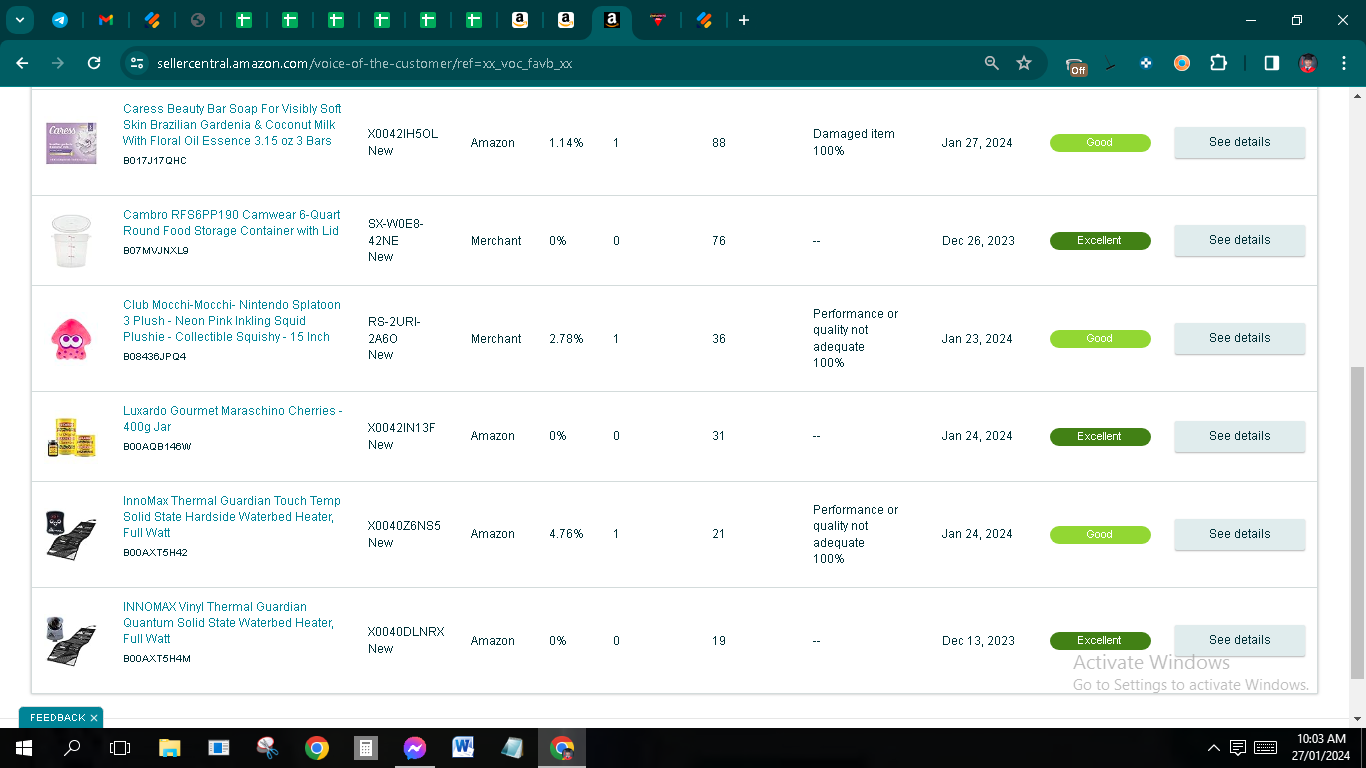The width and height of the screenshot is (1366, 768).
Task: Switch to the Telegram tab
Action: click(60, 20)
